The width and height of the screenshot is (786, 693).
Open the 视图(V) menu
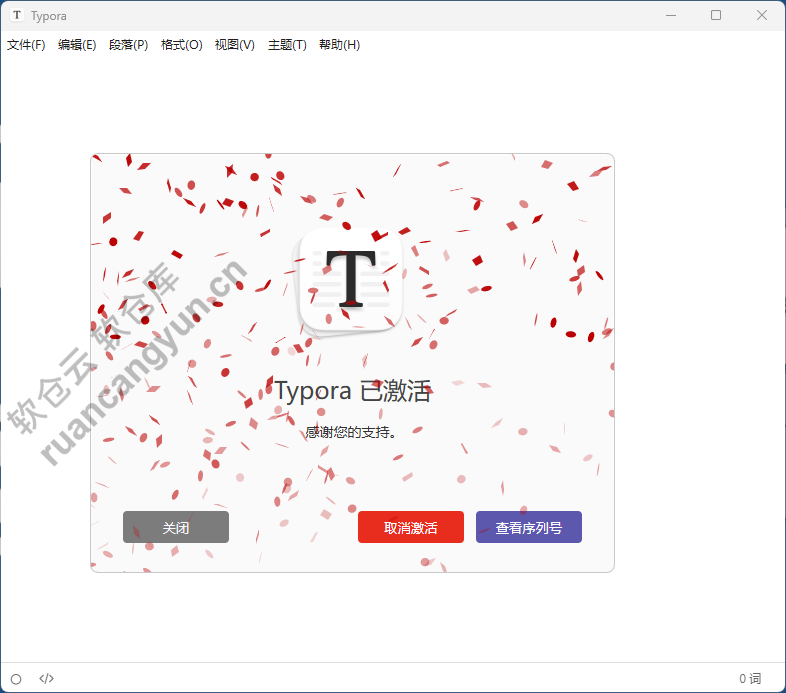tap(234, 45)
